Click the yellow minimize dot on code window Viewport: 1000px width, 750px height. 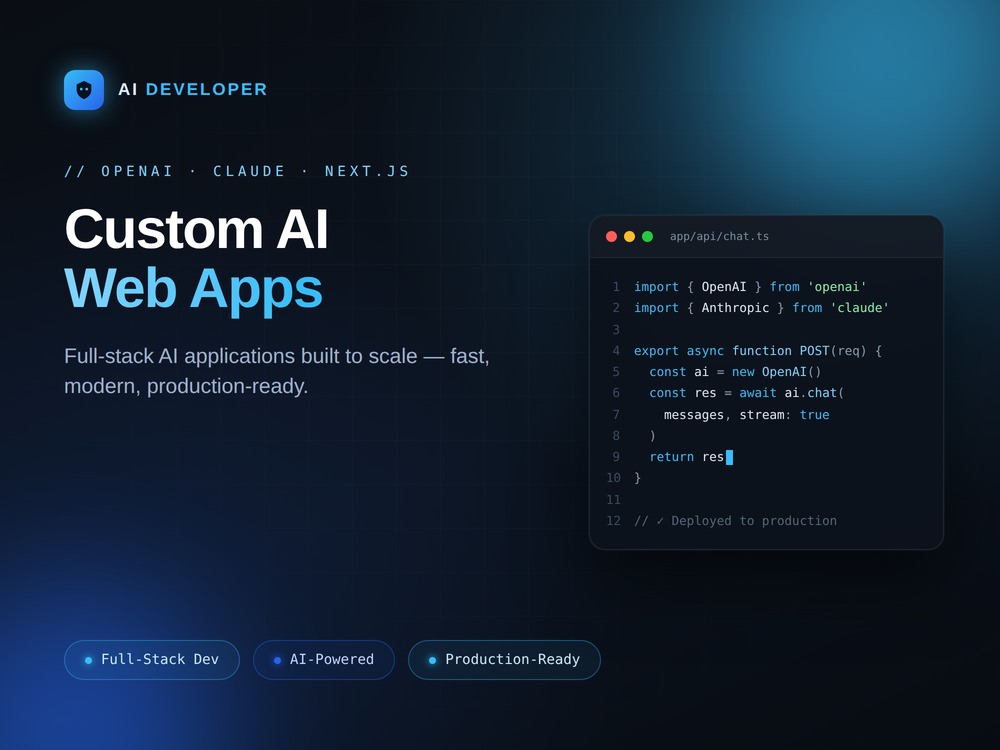[629, 237]
